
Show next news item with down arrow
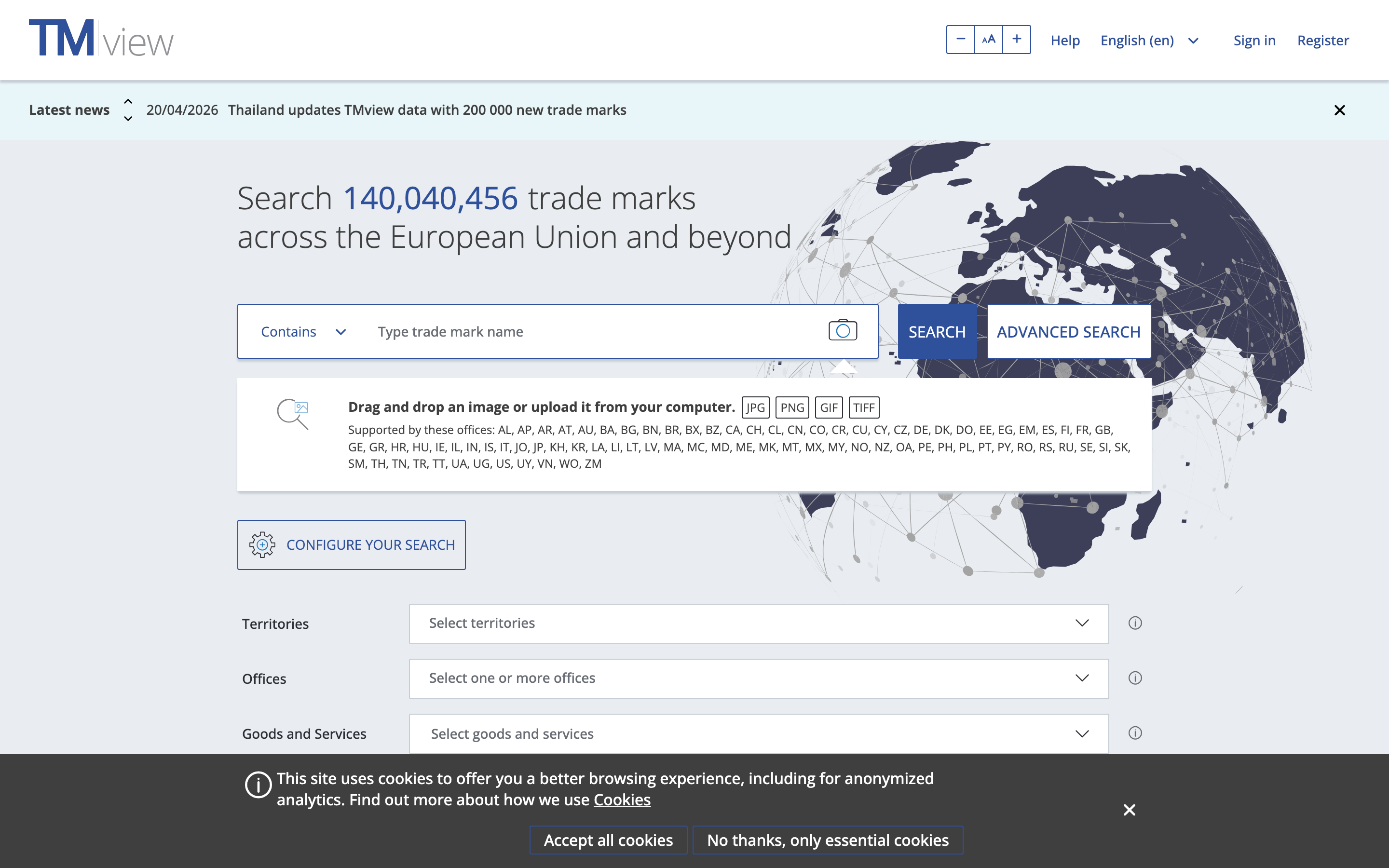coord(128,118)
